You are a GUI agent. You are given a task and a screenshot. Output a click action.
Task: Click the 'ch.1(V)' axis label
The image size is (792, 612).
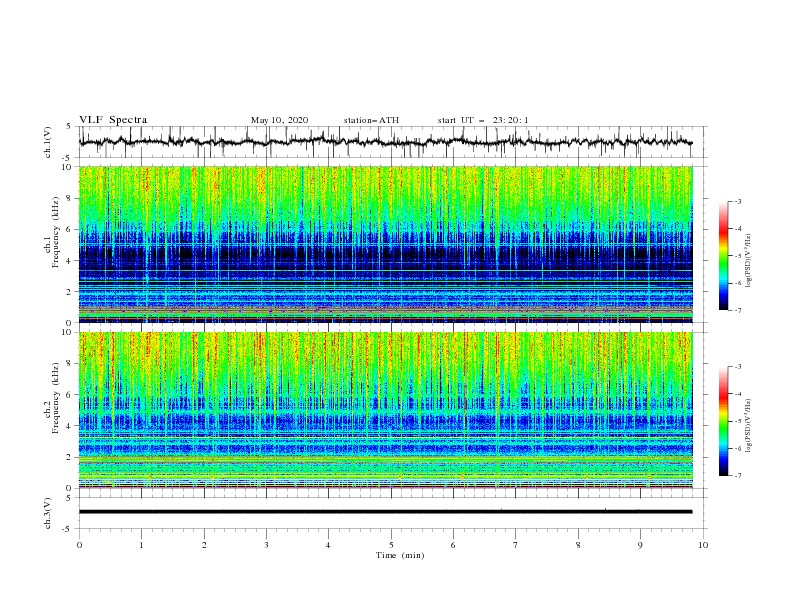pos(48,142)
